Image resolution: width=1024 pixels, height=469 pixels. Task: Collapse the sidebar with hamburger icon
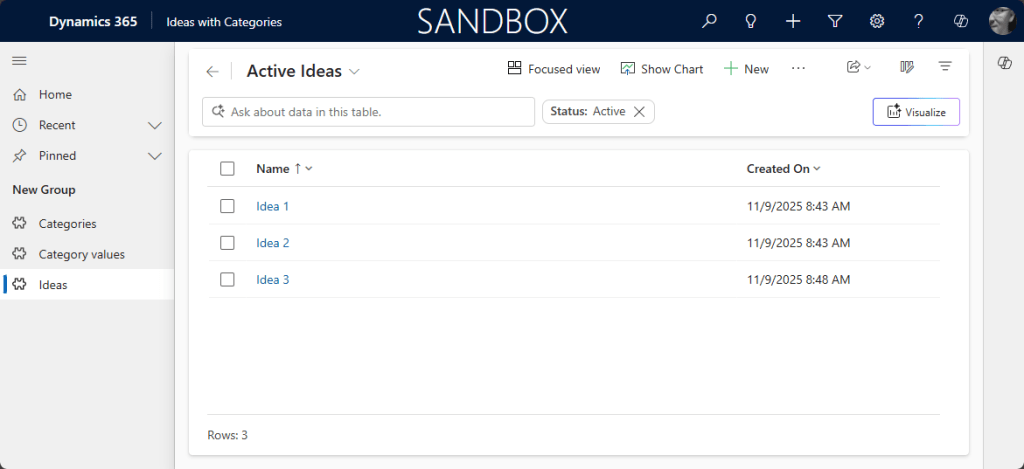coord(19,61)
